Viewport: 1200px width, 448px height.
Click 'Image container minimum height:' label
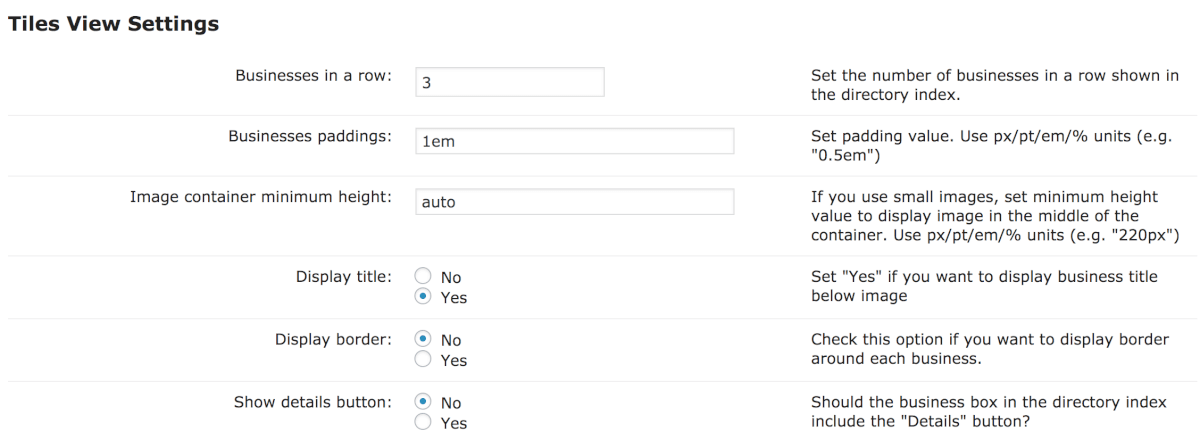[260, 196]
